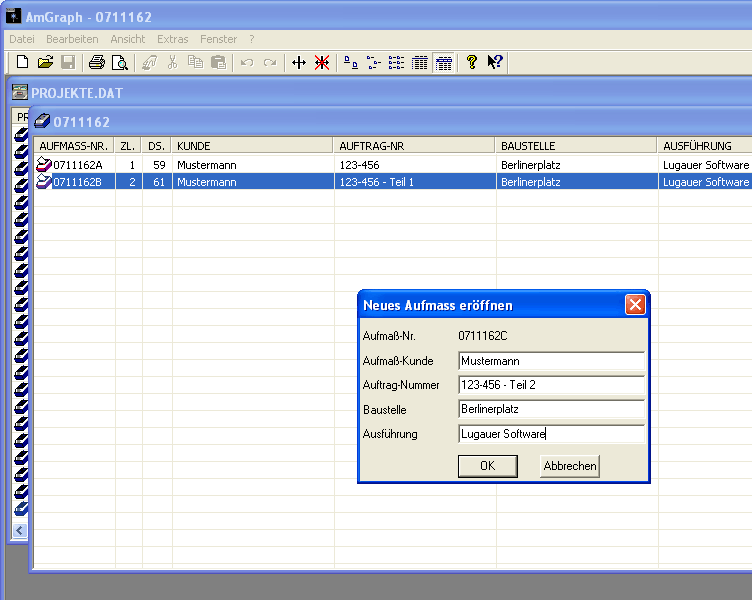
Task: Click the context help pointer icon
Action: pos(495,62)
